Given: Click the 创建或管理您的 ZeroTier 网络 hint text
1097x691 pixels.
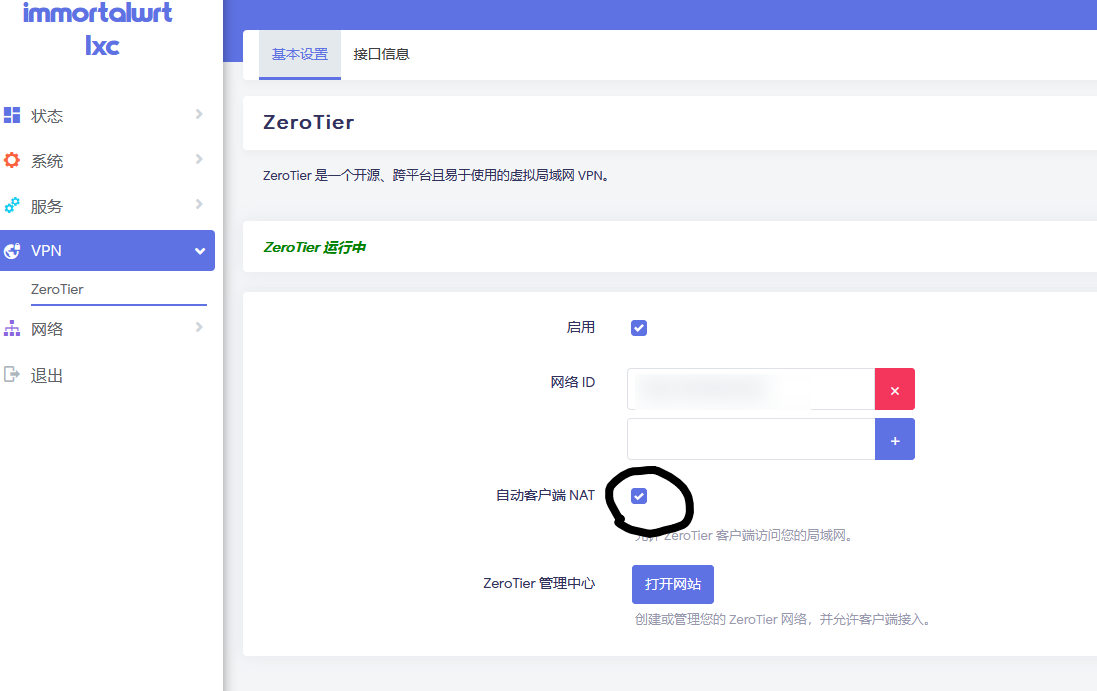Looking at the screenshot, I should (782, 620).
